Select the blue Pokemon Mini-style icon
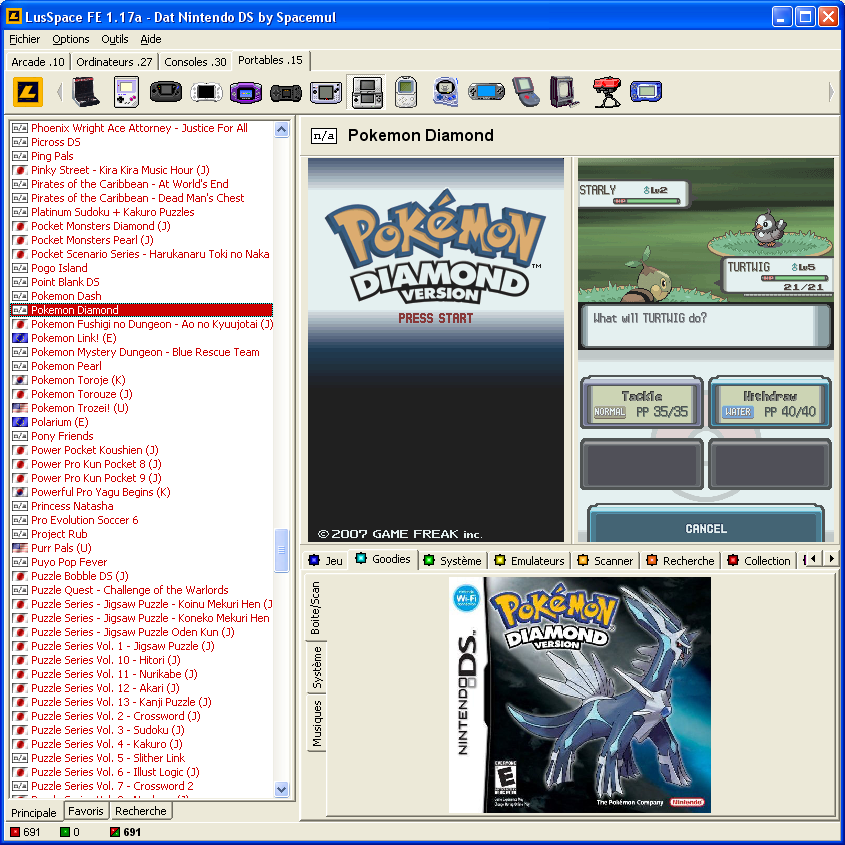Image resolution: width=845 pixels, height=845 pixels. point(446,92)
